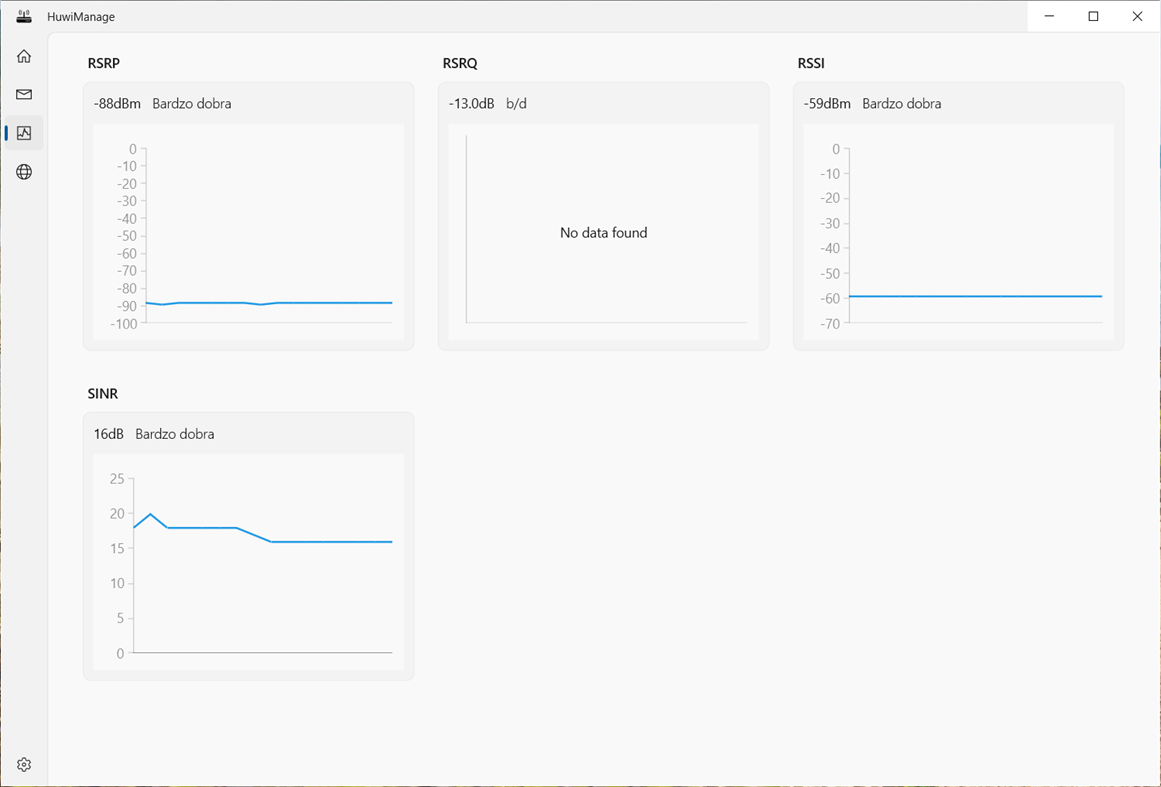
Task: Open the Home page in sidebar
Action: pyautogui.click(x=24, y=56)
